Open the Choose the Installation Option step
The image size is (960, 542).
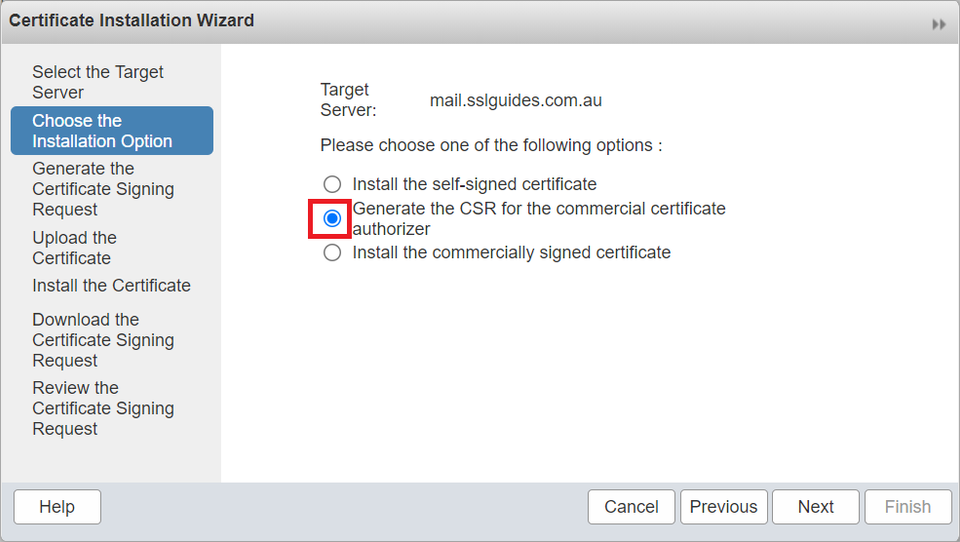(102, 131)
